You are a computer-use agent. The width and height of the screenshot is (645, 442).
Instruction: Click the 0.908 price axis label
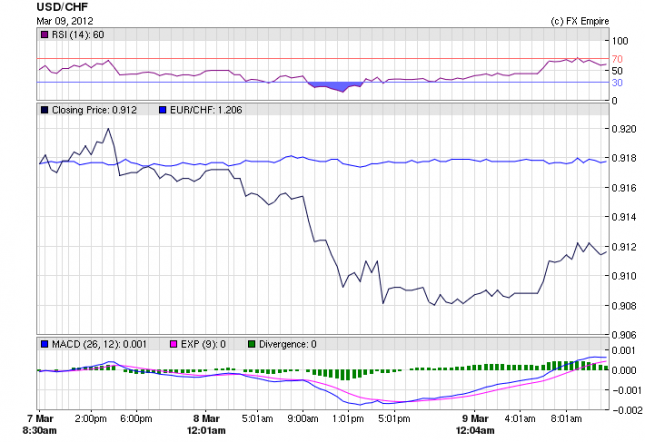point(624,305)
